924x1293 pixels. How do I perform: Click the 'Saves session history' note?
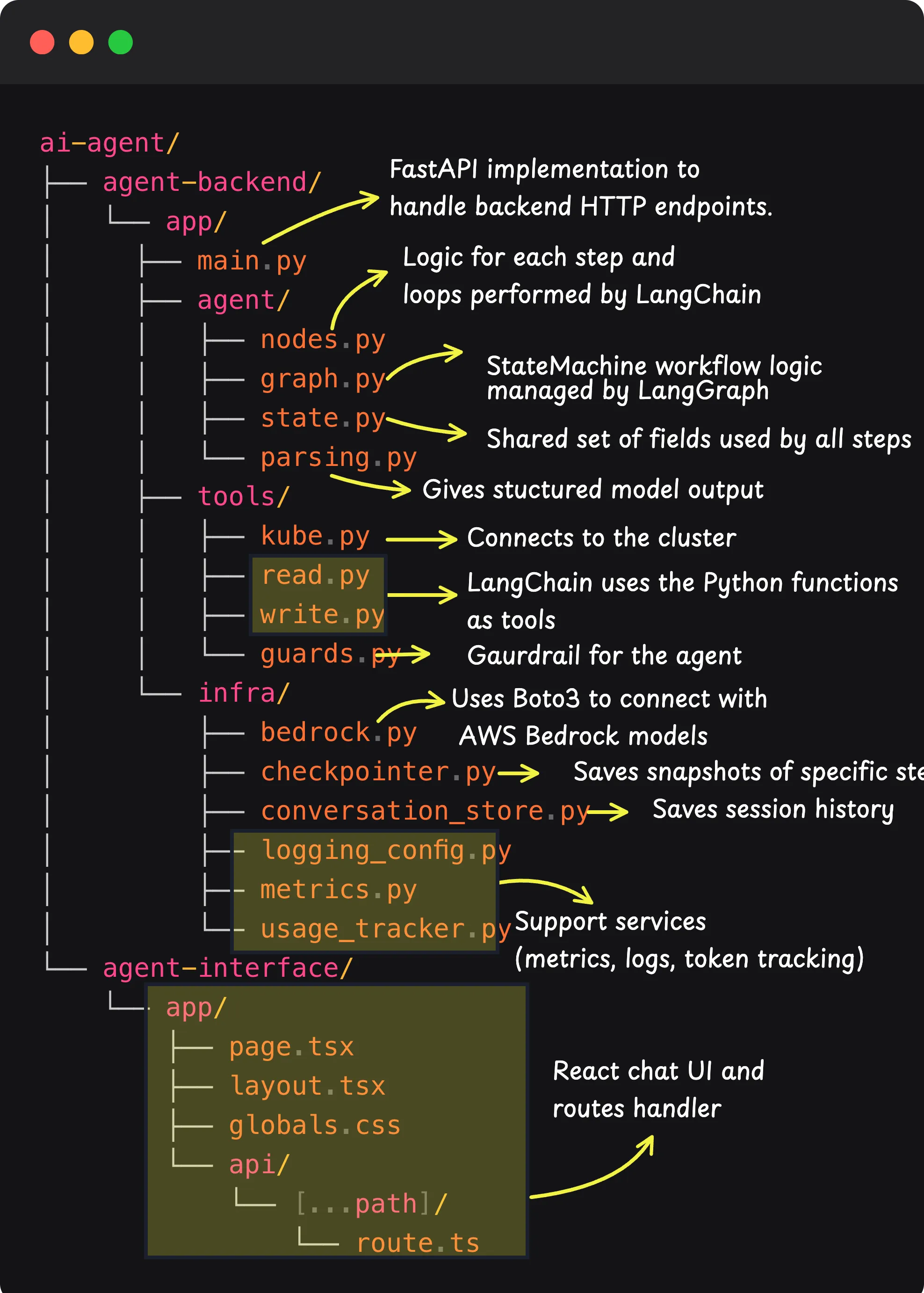tap(773, 810)
